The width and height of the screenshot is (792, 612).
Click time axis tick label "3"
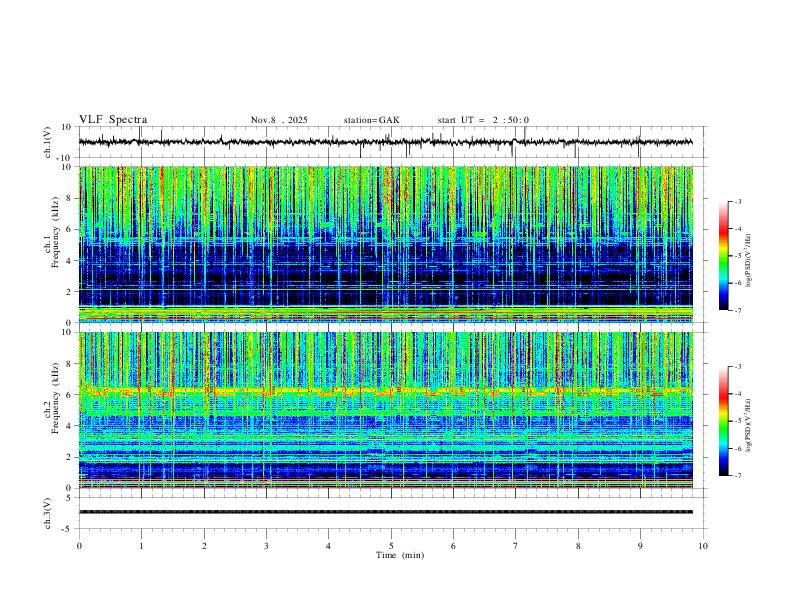pos(266,546)
